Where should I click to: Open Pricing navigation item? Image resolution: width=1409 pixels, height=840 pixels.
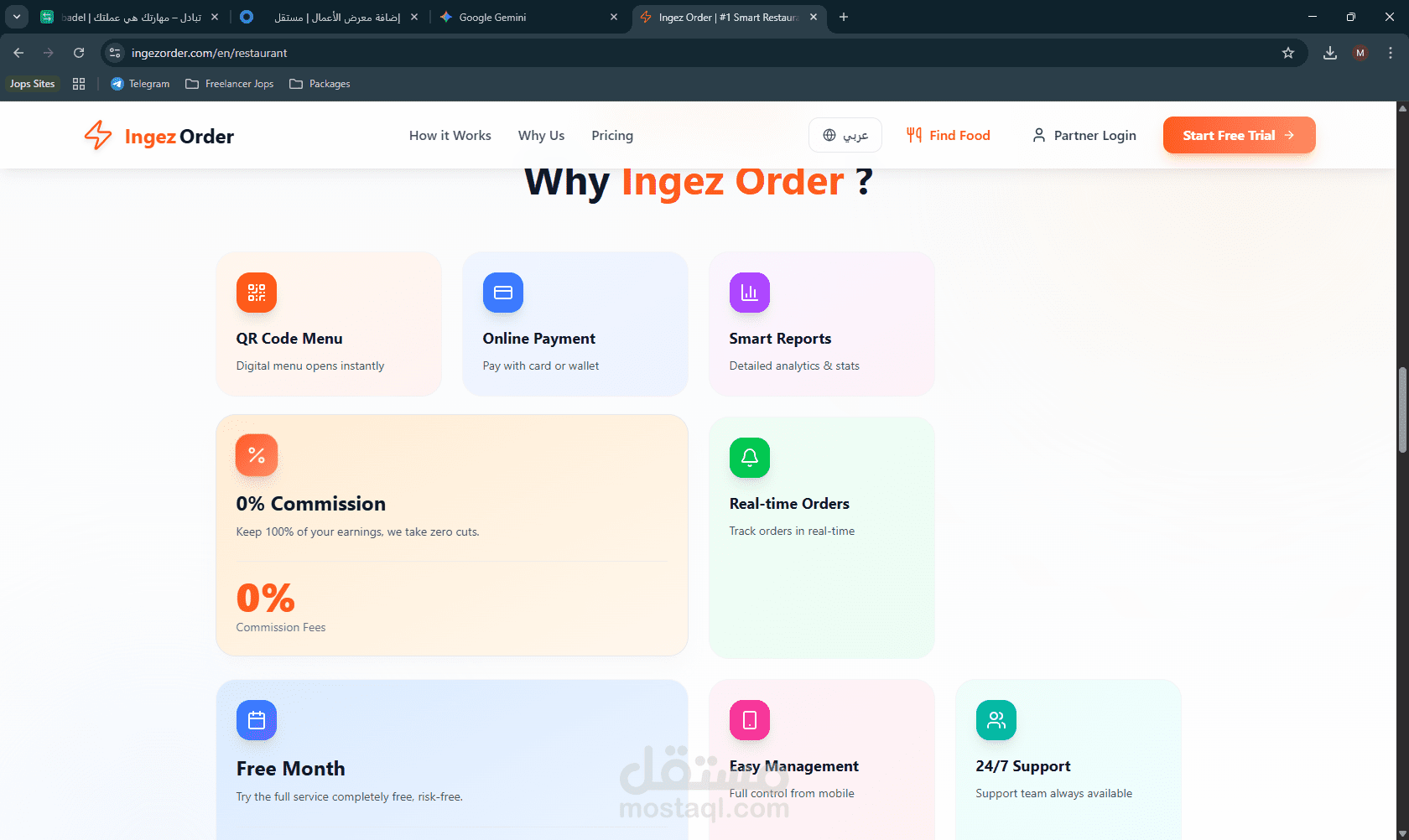(612, 135)
